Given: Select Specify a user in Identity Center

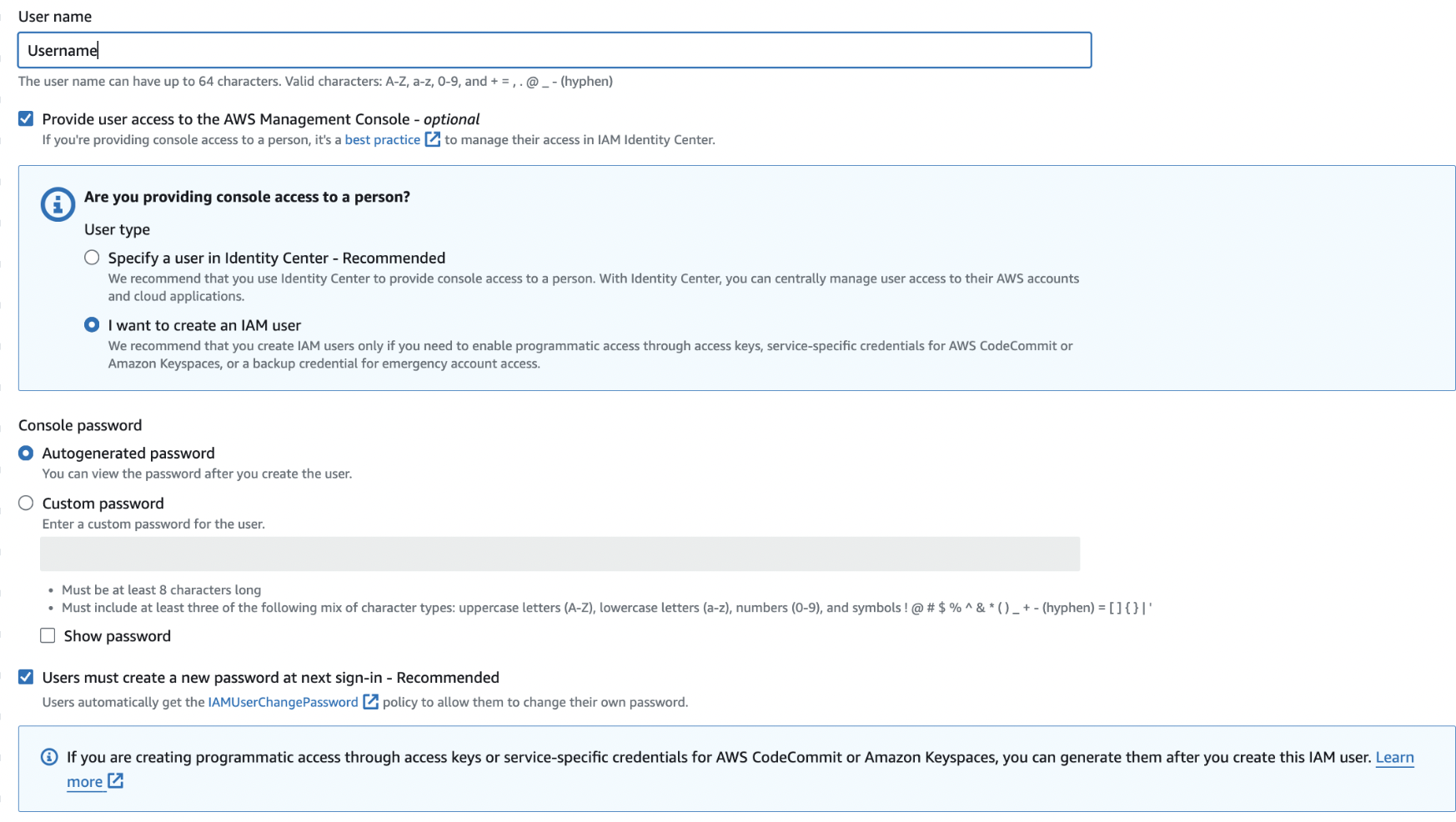Looking at the screenshot, I should pyautogui.click(x=92, y=258).
